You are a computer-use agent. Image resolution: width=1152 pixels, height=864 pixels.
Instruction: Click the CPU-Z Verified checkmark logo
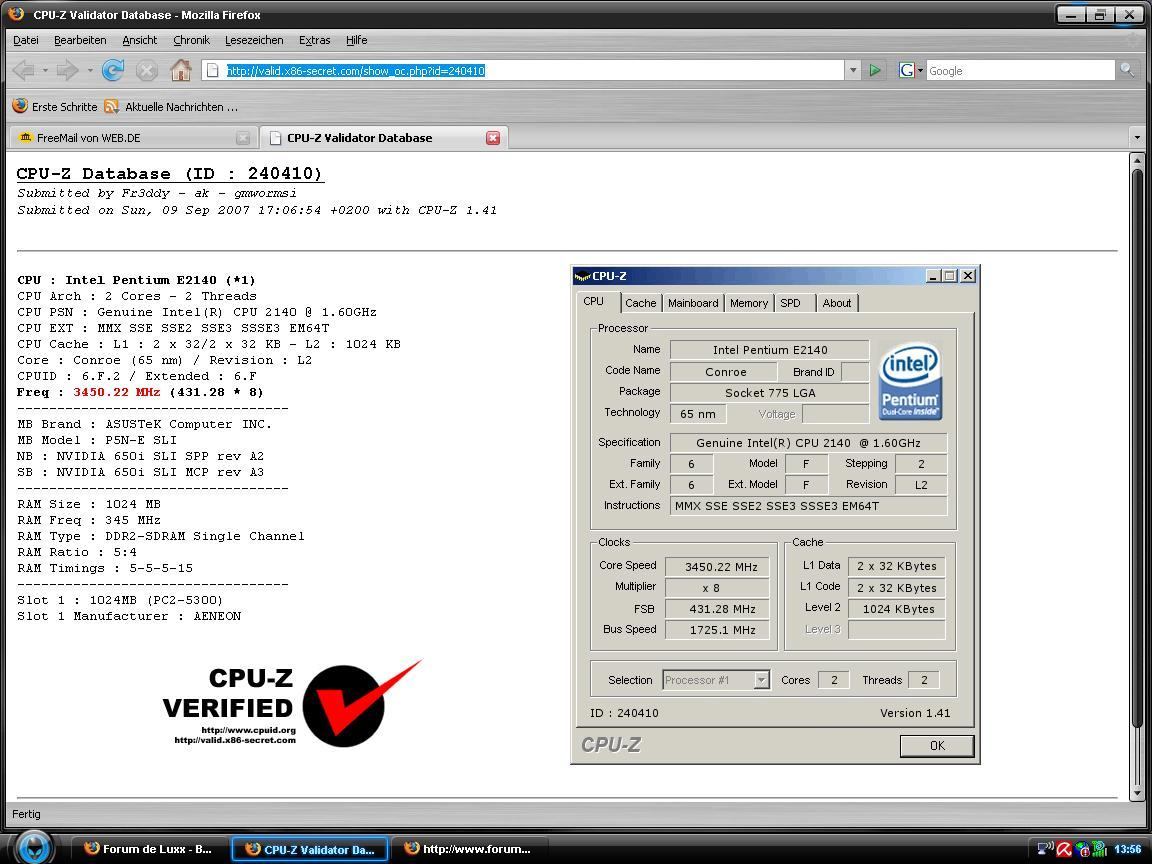[x=292, y=703]
